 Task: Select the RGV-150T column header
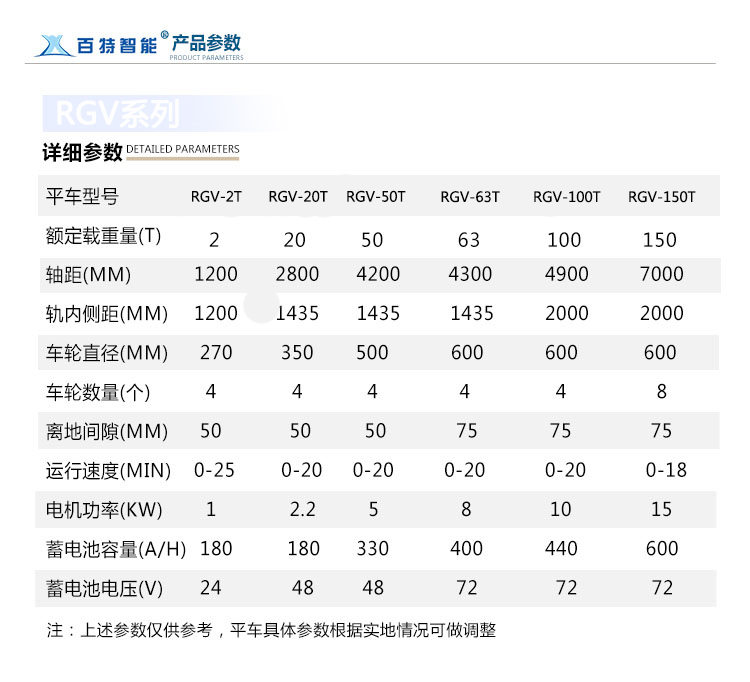click(x=661, y=197)
